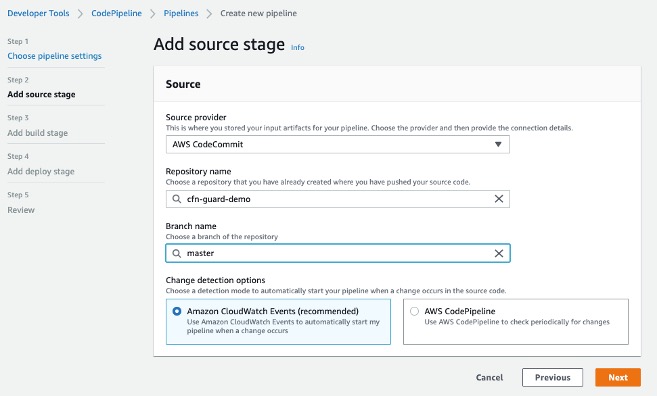Click the search icon in Branch name

point(177,253)
